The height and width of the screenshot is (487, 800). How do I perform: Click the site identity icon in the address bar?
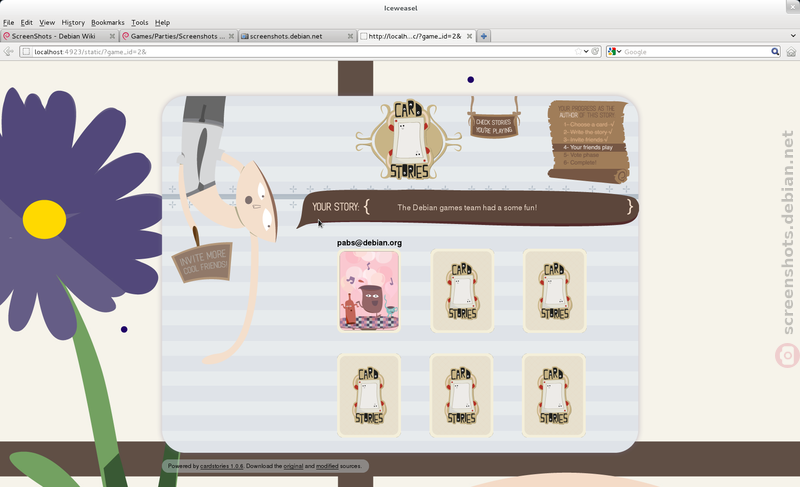click(26, 52)
